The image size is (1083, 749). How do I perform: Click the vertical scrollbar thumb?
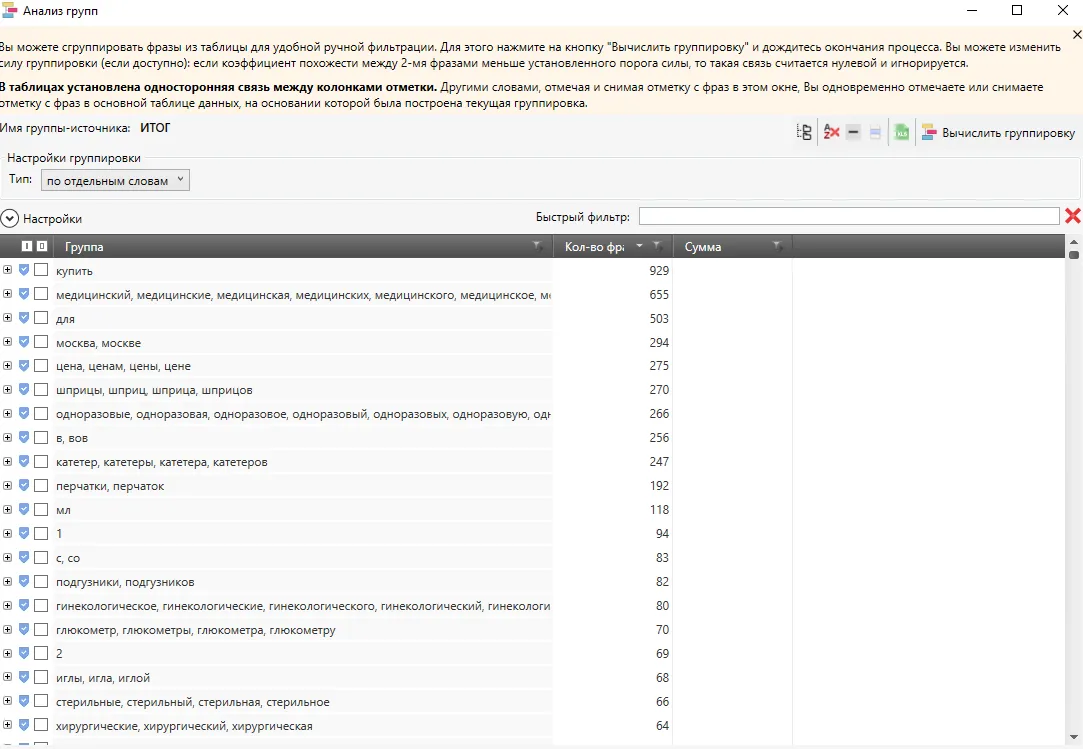[1073, 254]
